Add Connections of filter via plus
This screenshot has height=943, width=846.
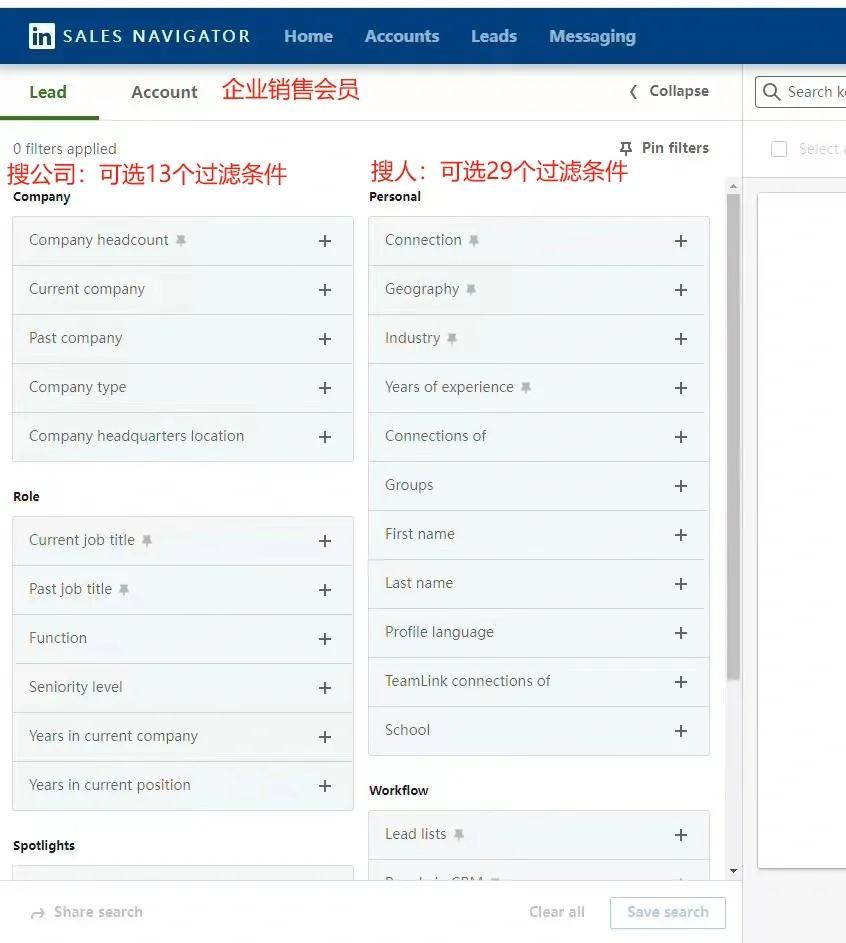681,437
